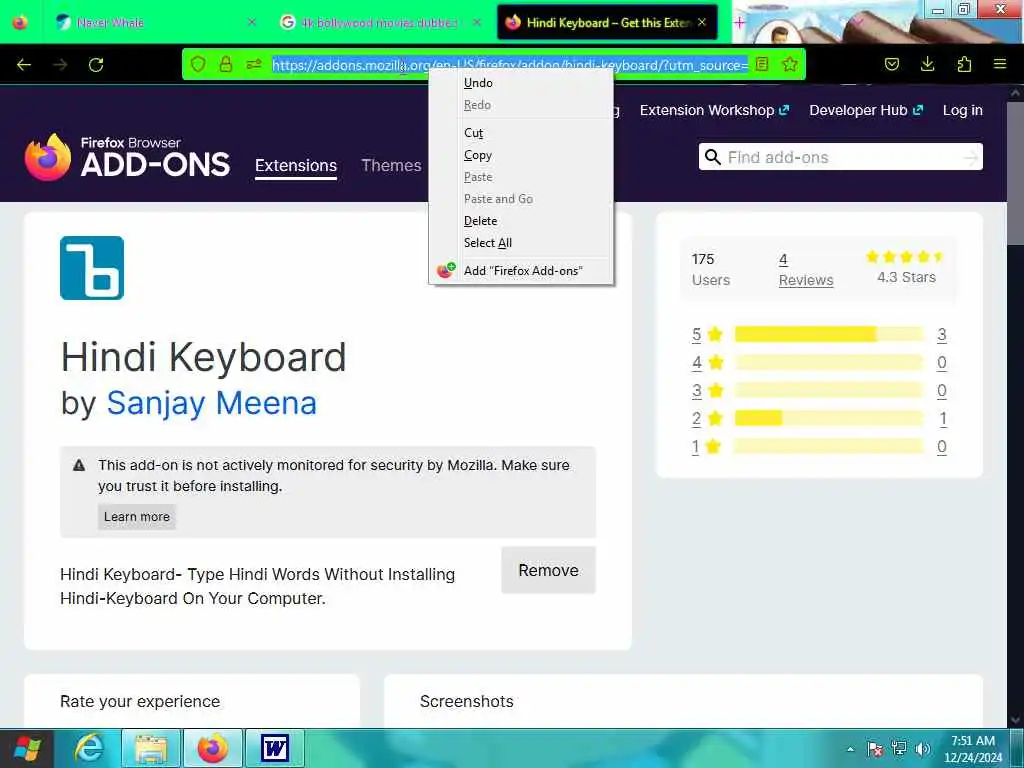Click Remove button for add-on

coord(549,570)
